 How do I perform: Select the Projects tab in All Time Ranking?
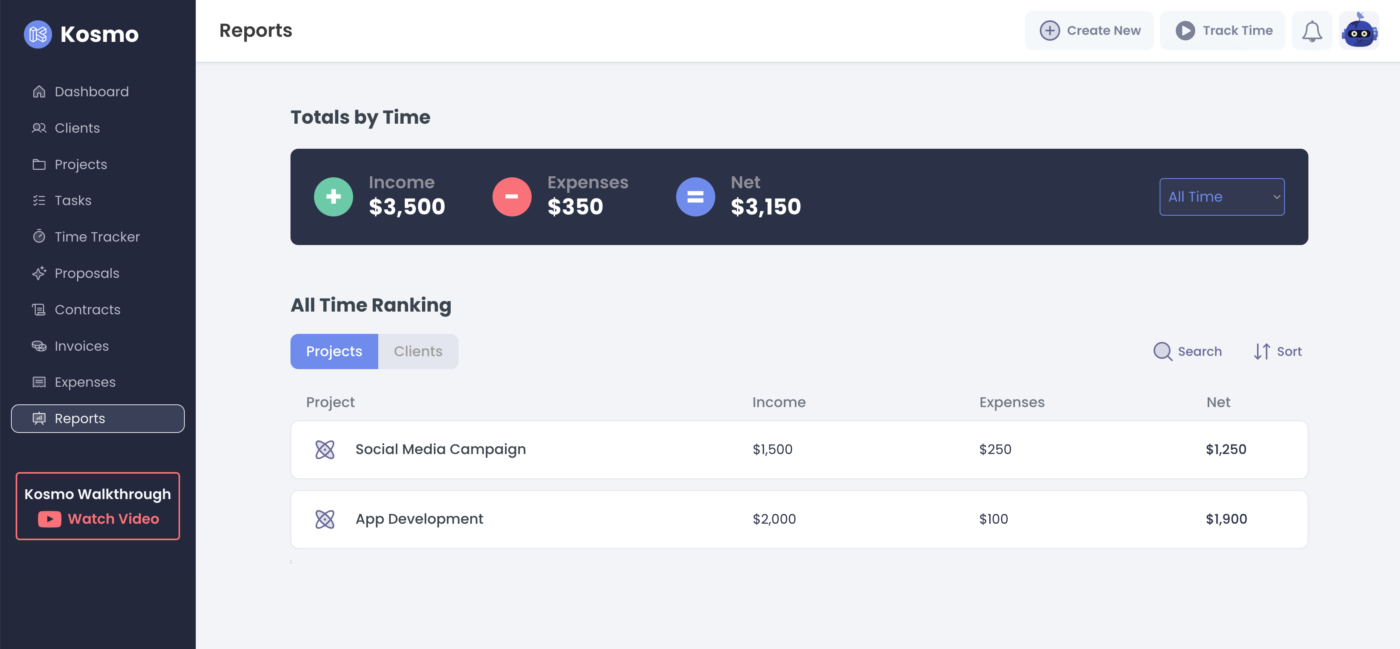(334, 351)
